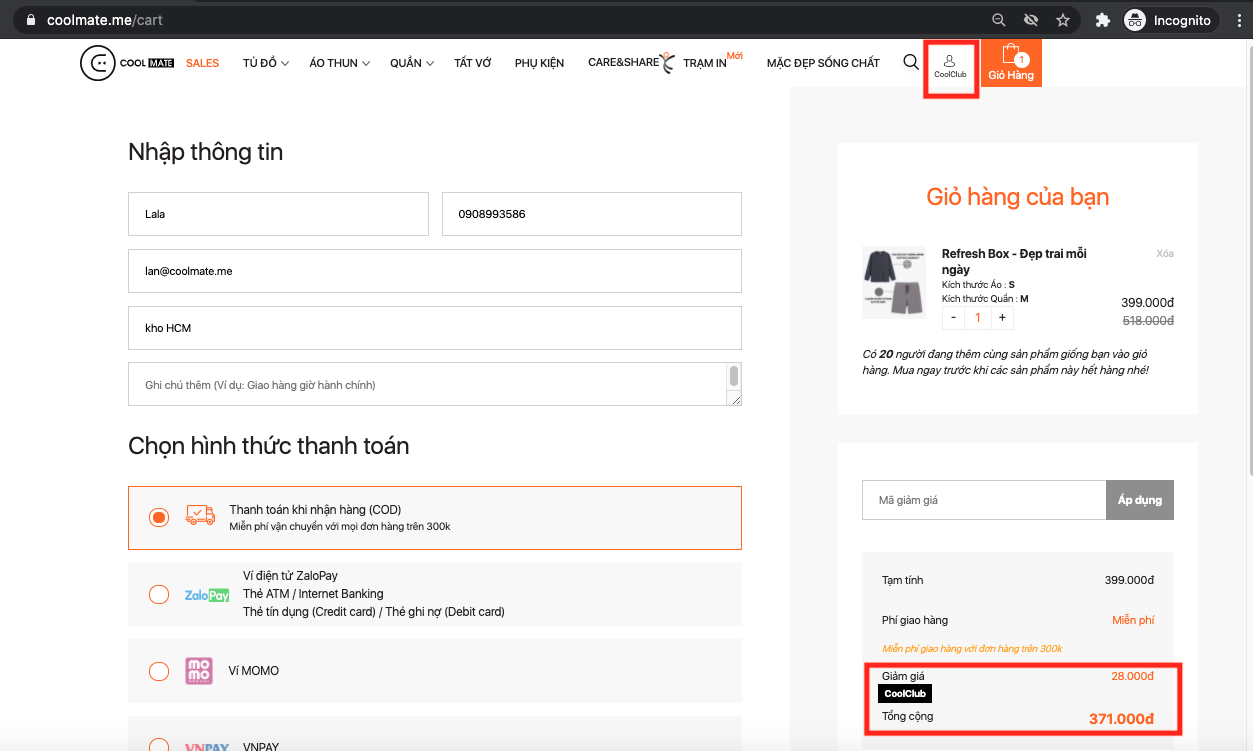The width and height of the screenshot is (1253, 751).
Task: Open the SALES menu item
Action: (x=202, y=63)
